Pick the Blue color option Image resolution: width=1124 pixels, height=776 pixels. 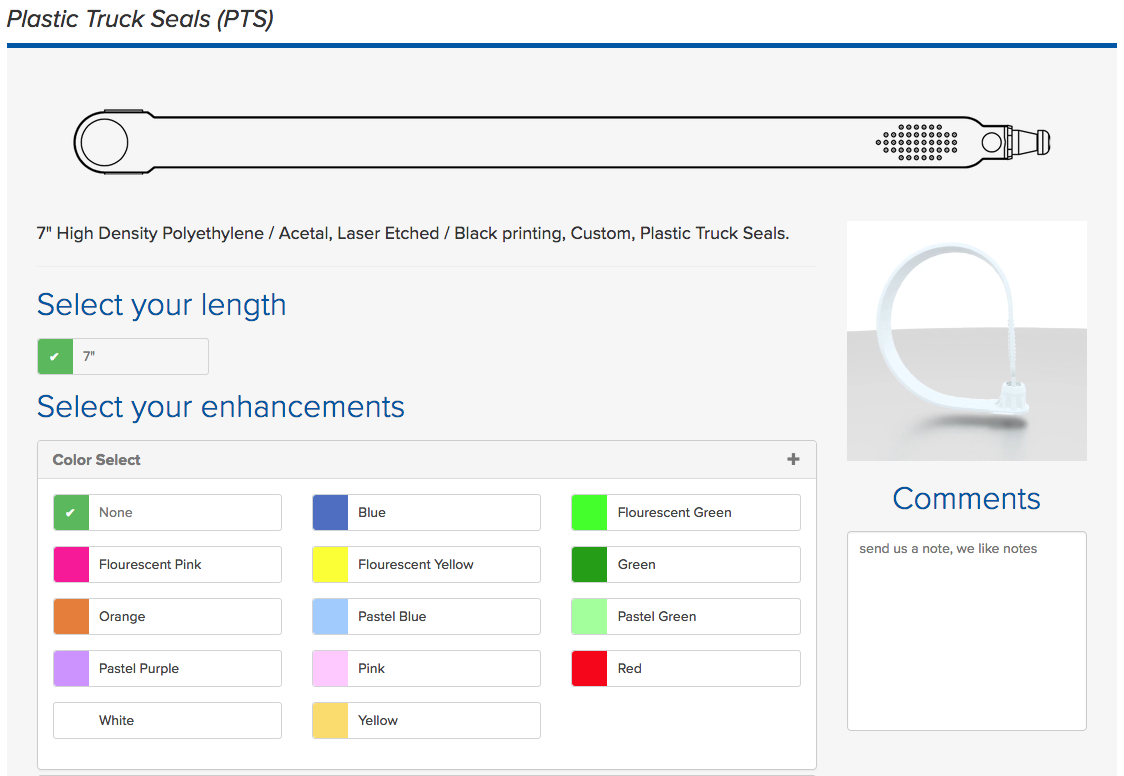click(x=427, y=512)
